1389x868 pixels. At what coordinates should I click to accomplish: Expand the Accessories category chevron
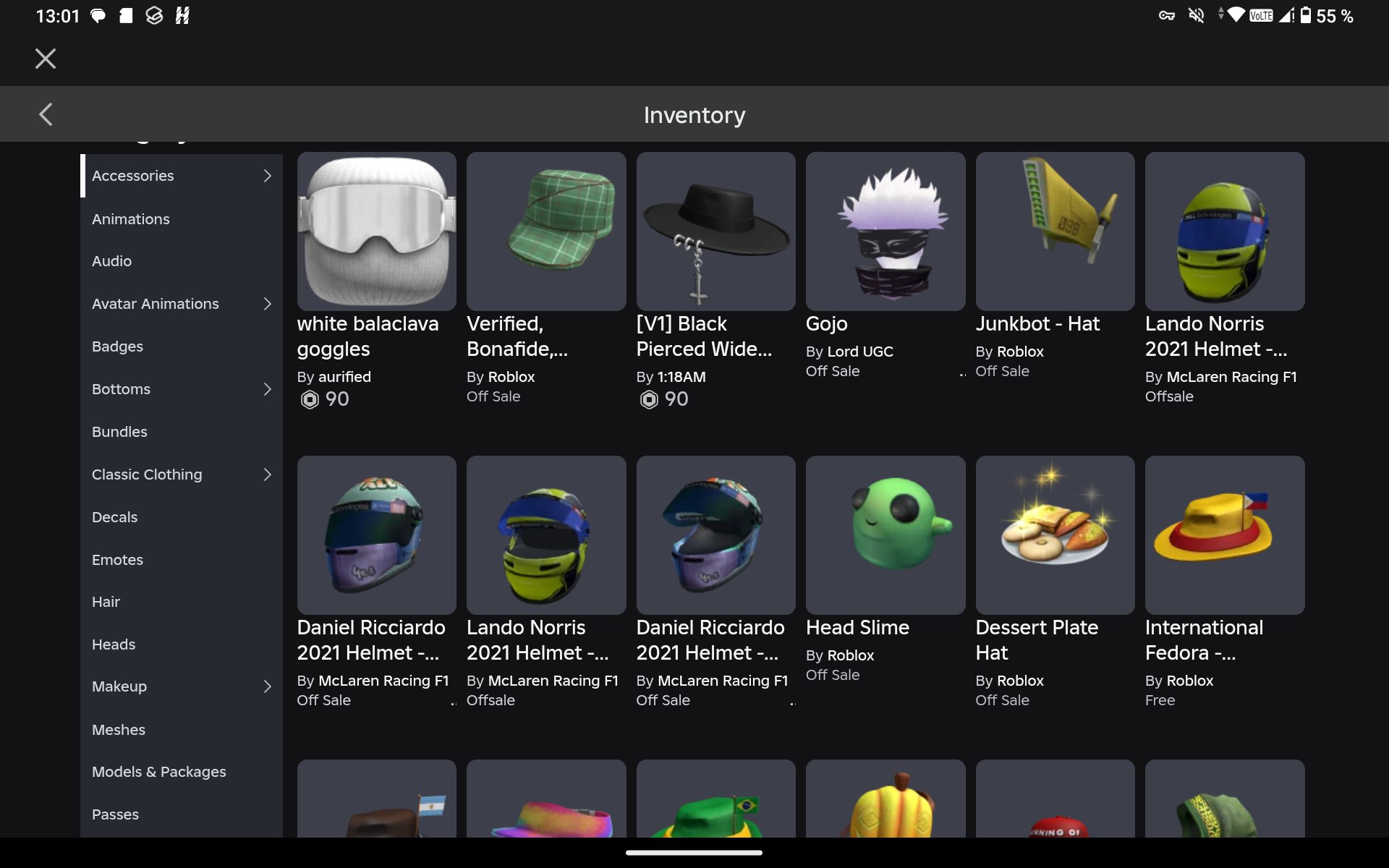(267, 176)
